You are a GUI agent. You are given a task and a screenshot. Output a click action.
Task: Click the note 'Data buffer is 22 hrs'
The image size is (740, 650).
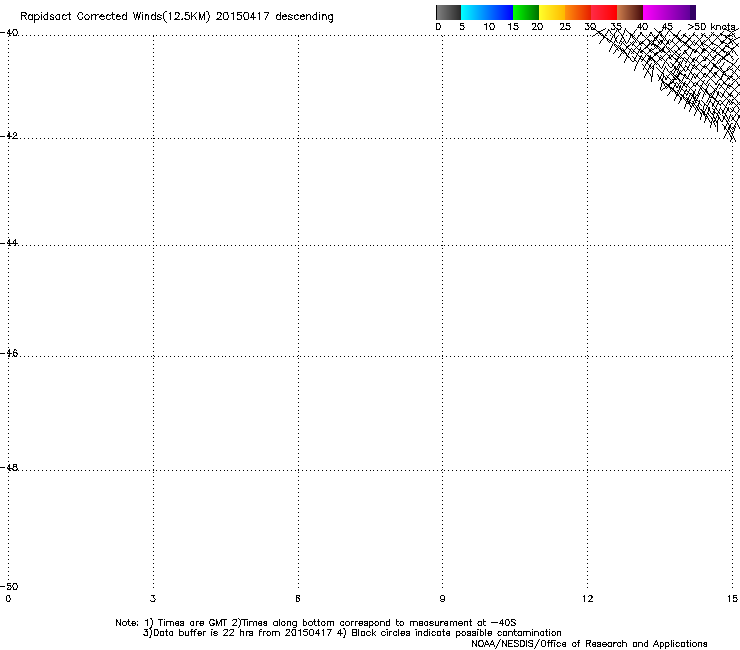(204, 633)
